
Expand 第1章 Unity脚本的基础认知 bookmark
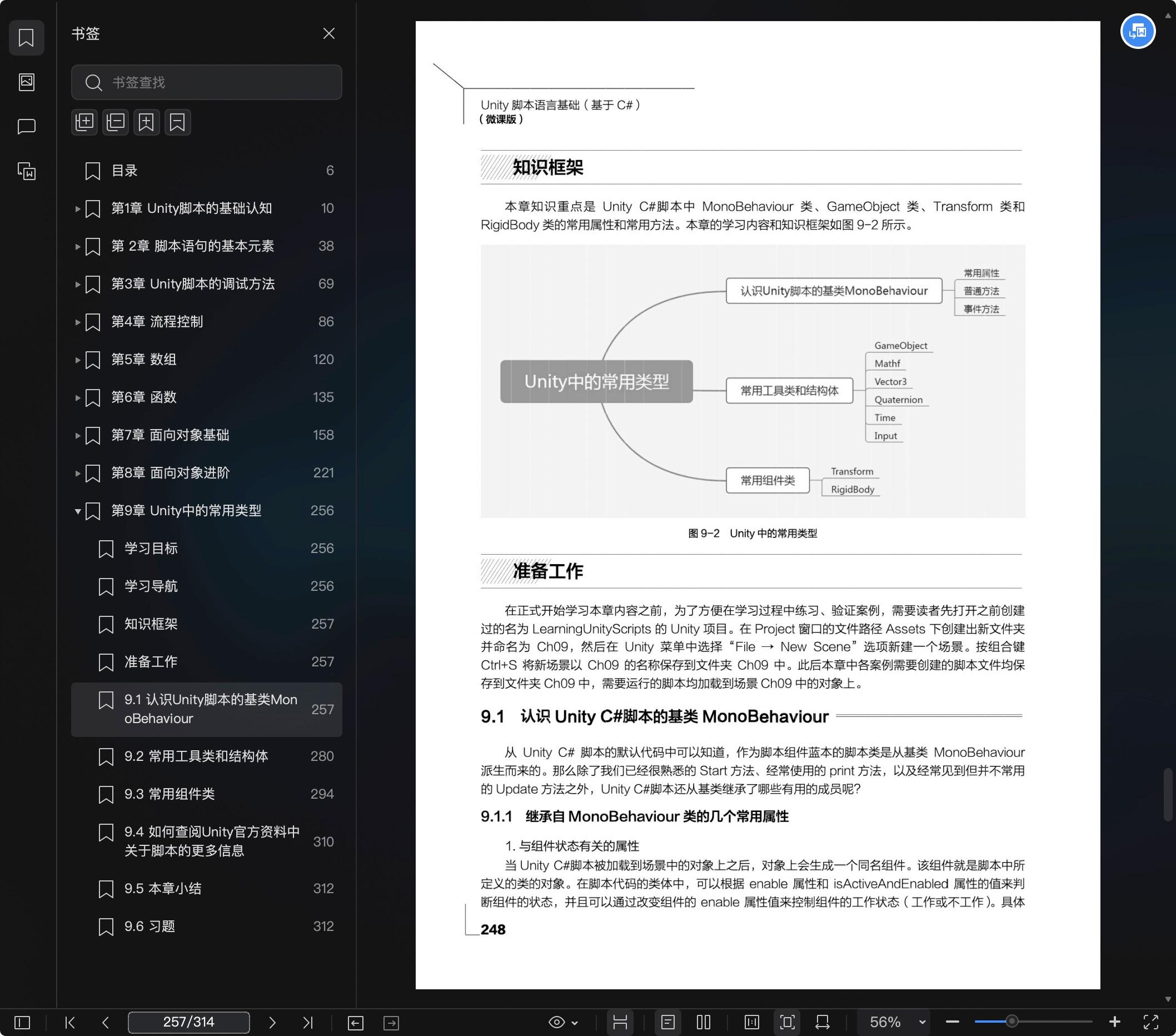(x=77, y=209)
